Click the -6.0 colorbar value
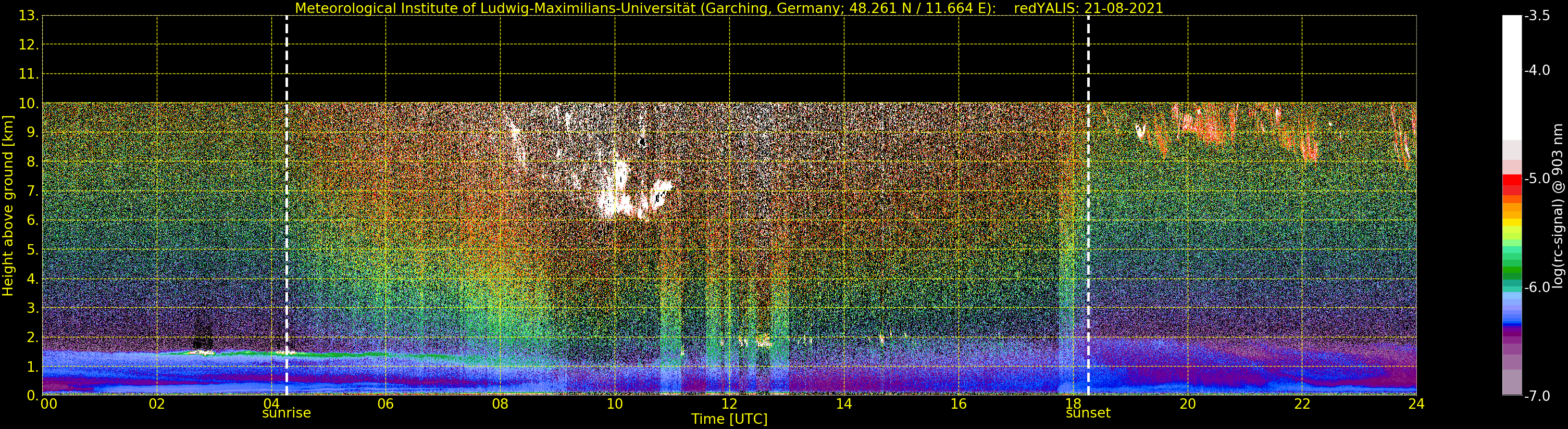This screenshot has height=429, width=1568. coord(1537,287)
